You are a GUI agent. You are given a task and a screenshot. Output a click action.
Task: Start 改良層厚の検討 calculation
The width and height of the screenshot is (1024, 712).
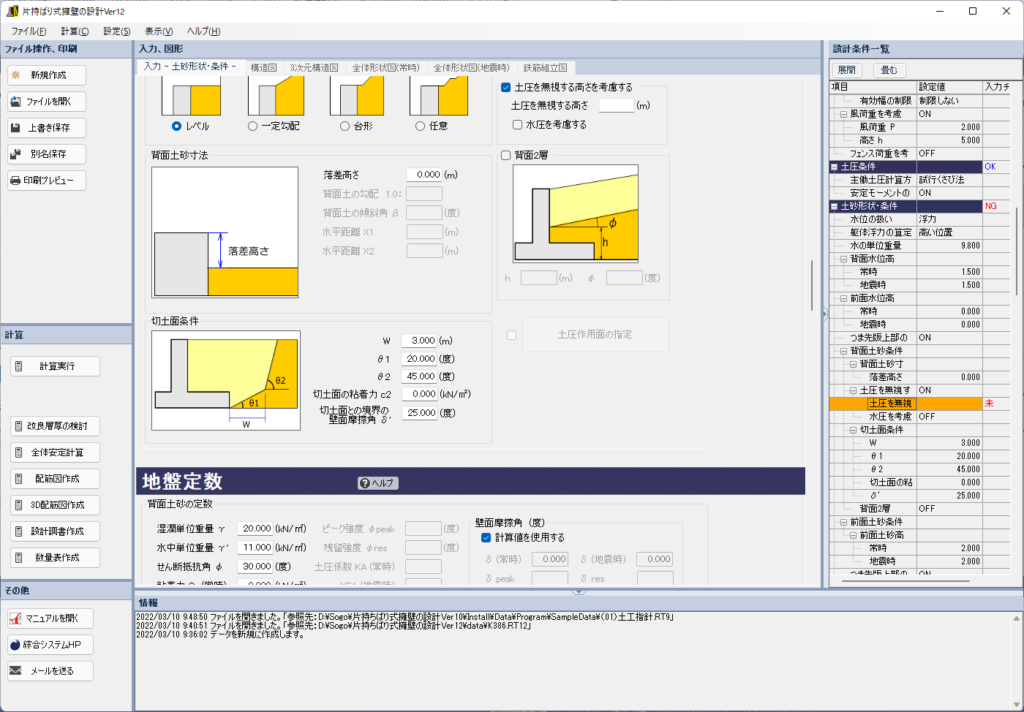55,426
